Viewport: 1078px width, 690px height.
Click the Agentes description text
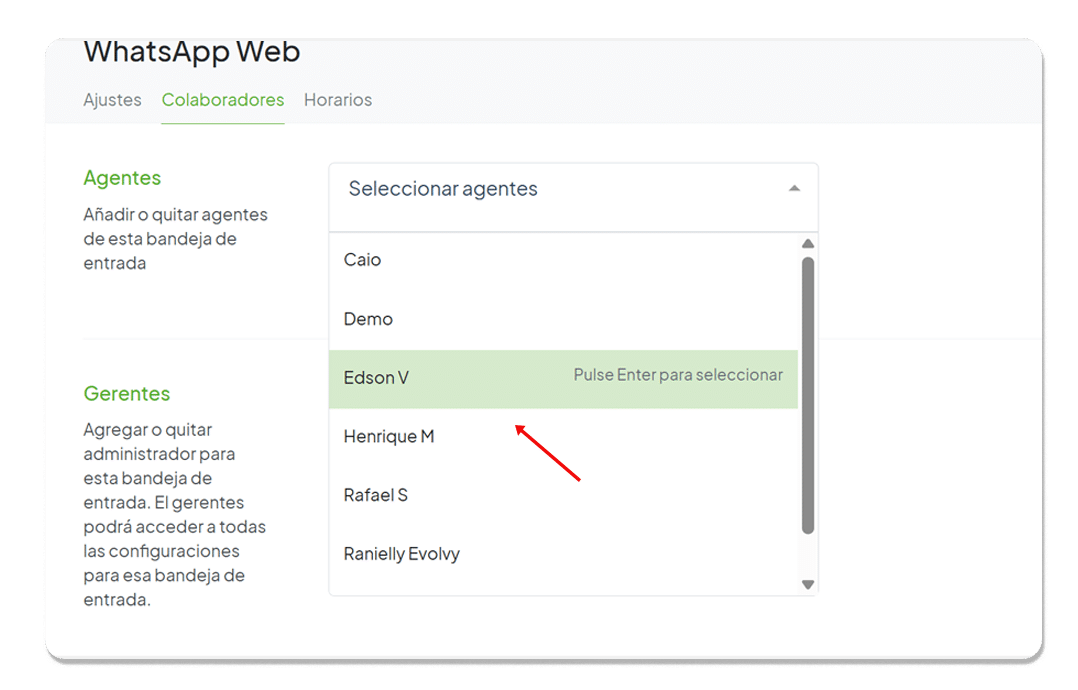point(175,239)
